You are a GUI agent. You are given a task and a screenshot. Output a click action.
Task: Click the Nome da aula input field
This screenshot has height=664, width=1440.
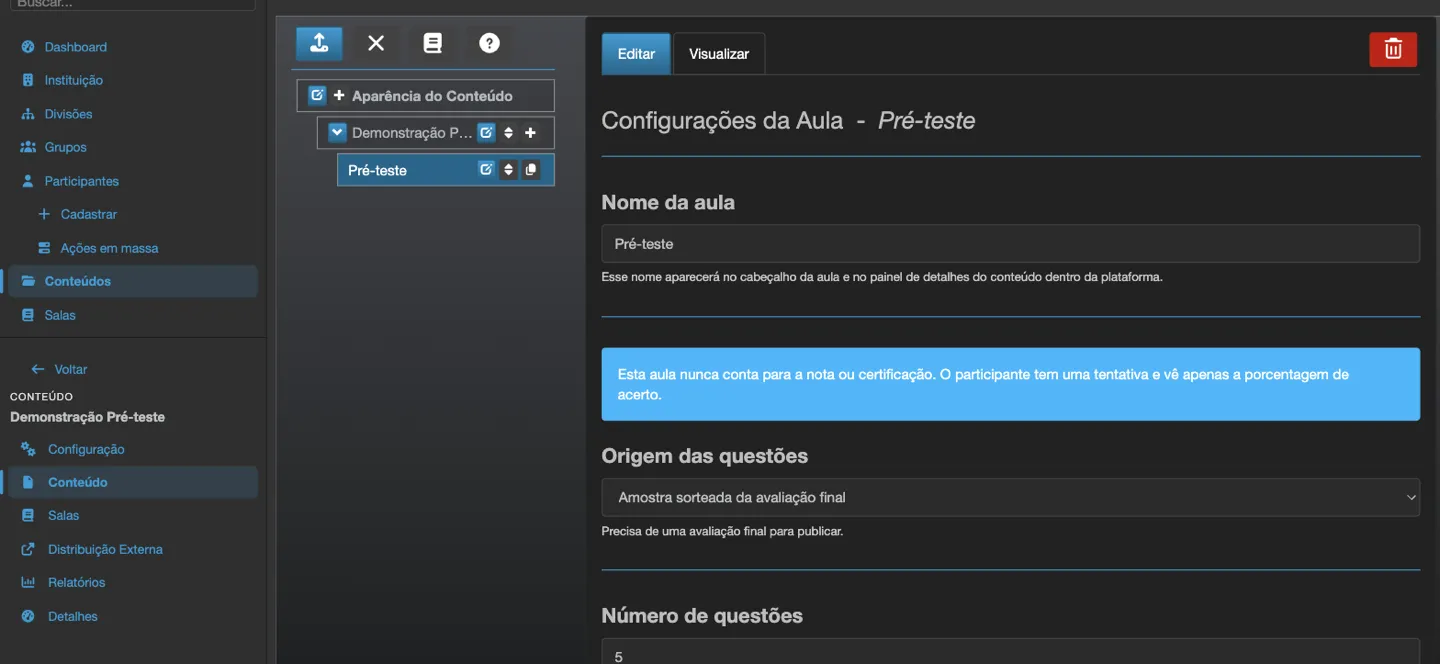point(1010,244)
